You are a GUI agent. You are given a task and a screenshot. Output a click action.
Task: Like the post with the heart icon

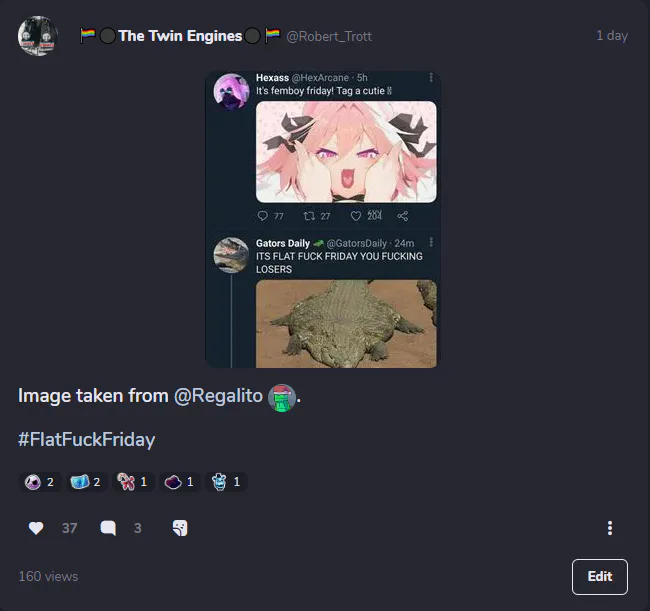coord(36,528)
